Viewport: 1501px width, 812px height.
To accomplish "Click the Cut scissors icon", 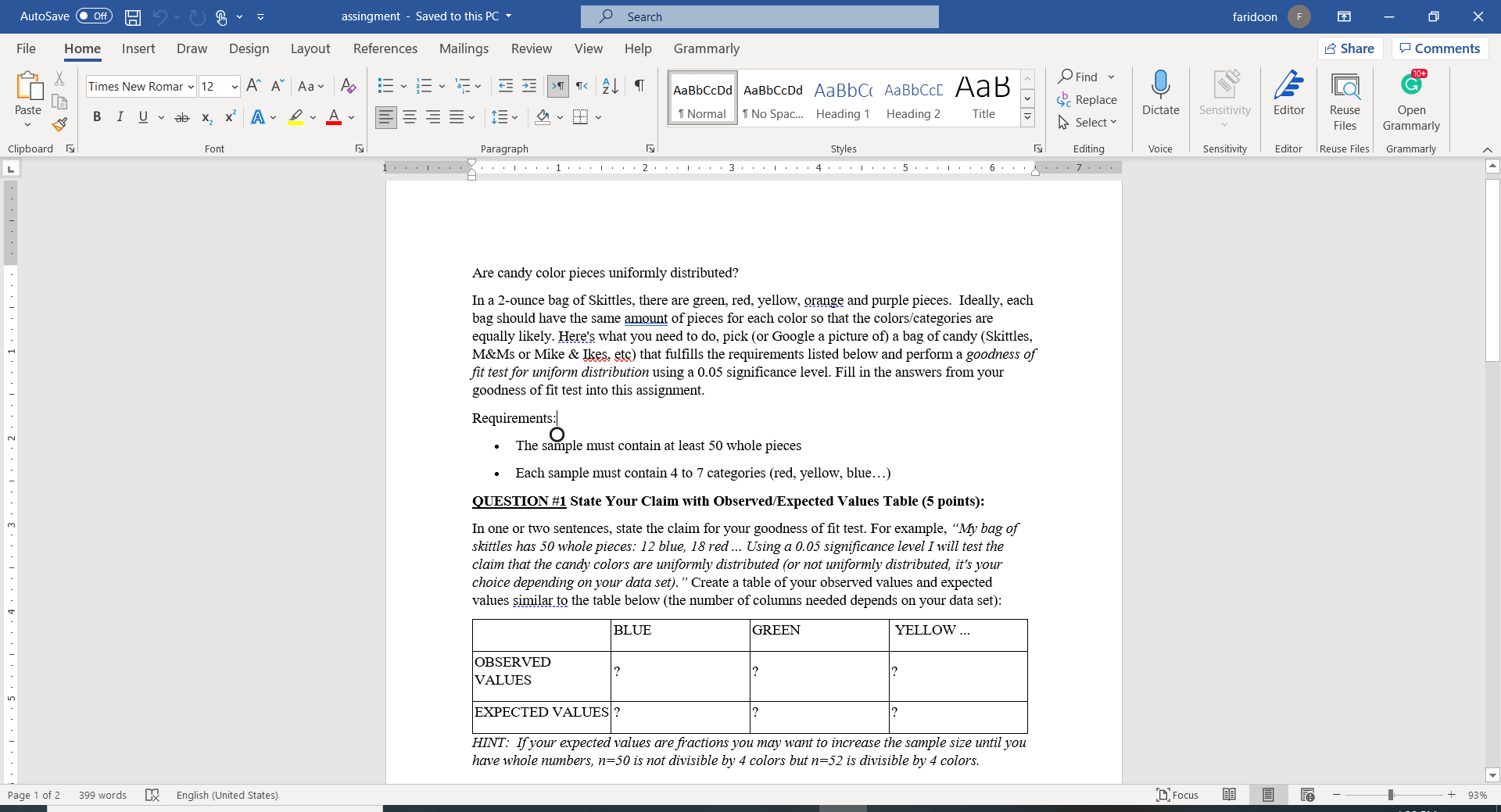I will pos(59,79).
